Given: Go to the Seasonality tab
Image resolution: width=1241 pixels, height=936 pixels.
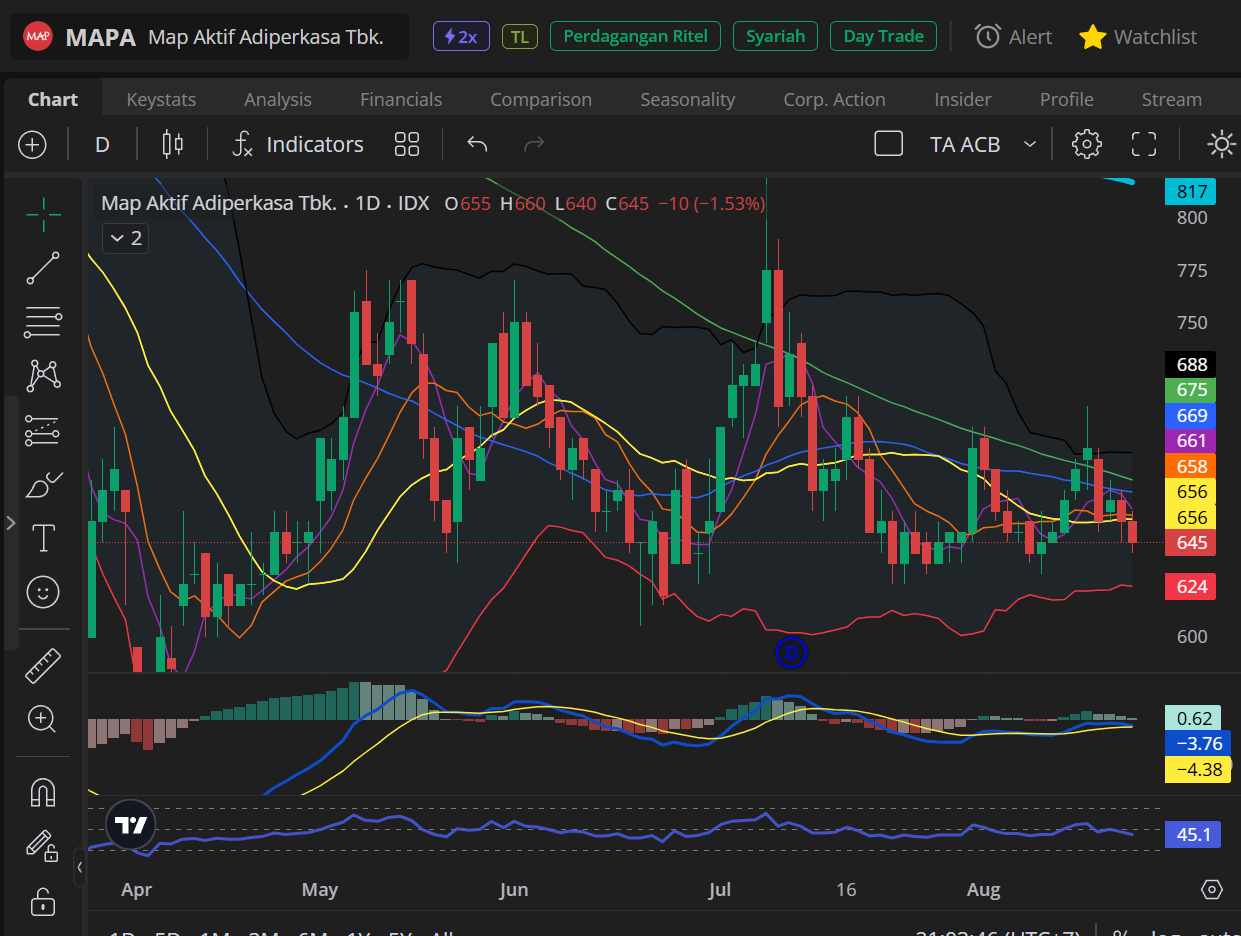Looking at the screenshot, I should point(688,99).
